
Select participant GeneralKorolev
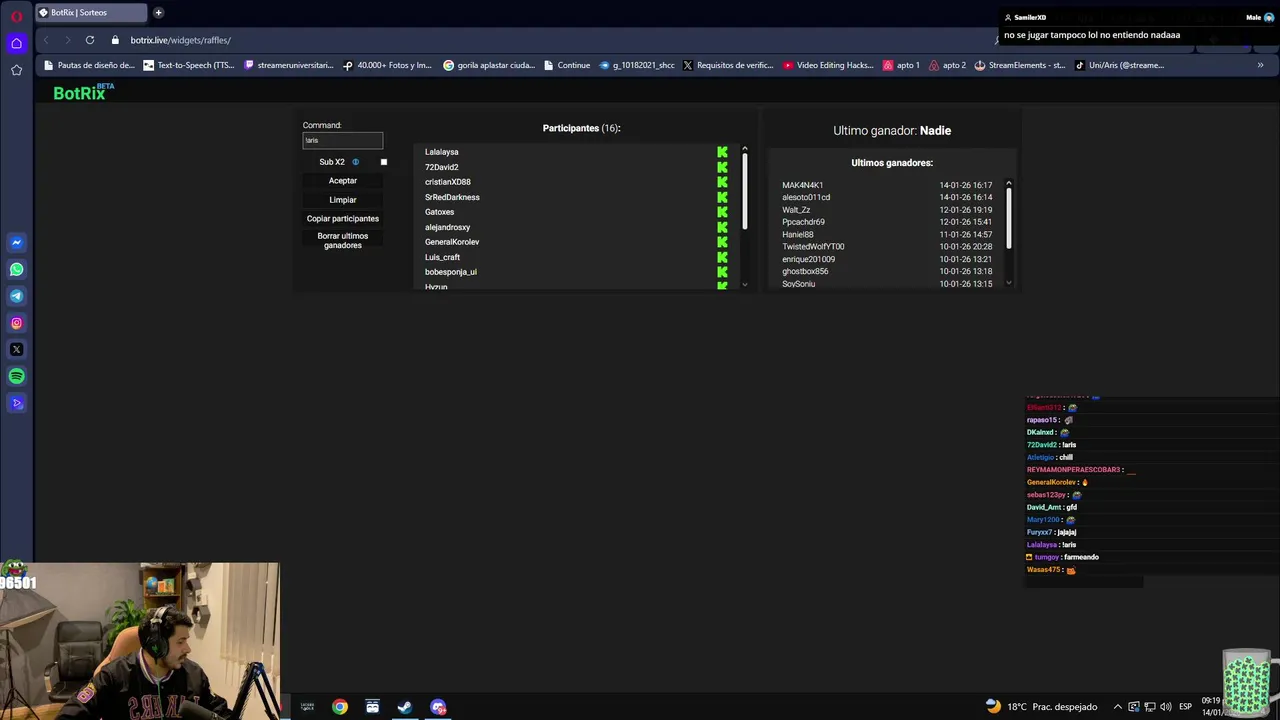pyautogui.click(x=452, y=242)
